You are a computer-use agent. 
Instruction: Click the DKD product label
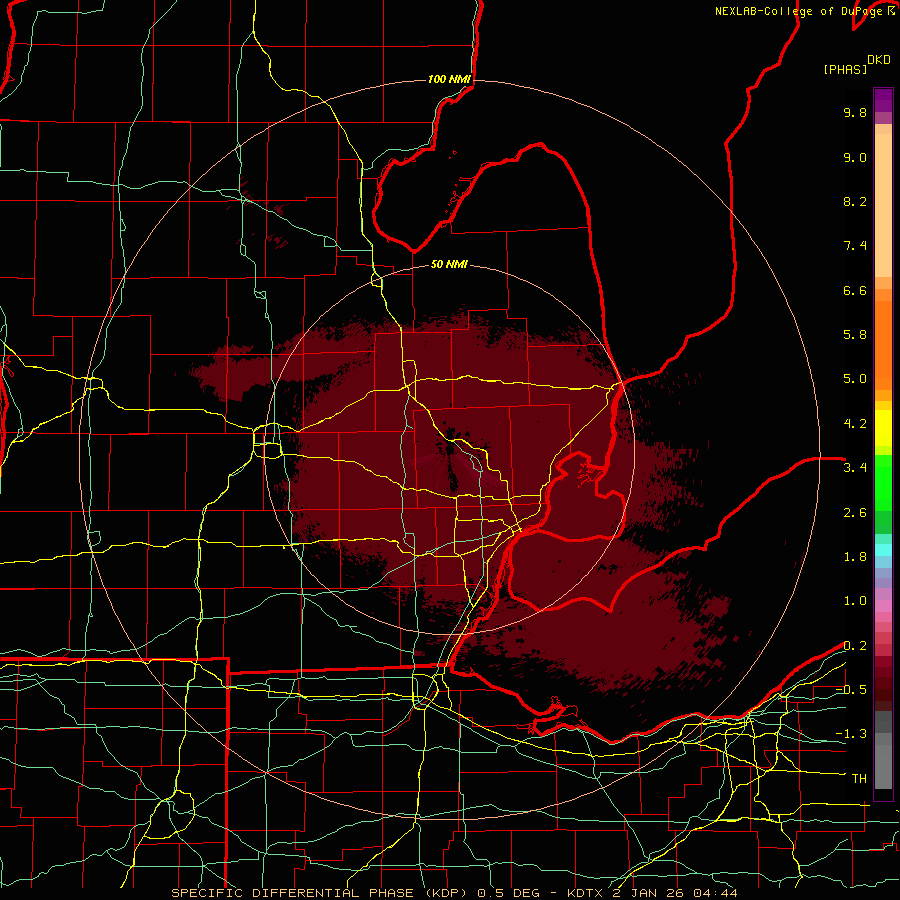[879, 60]
